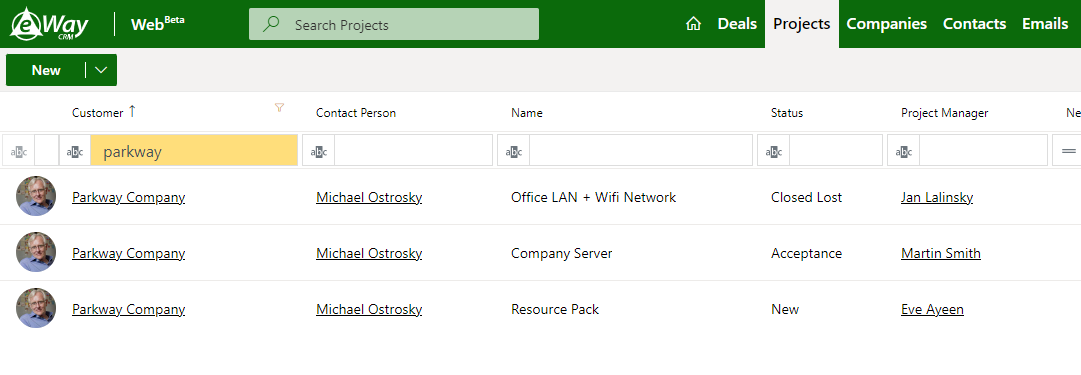Viewport: 1081px width, 375px height.
Task: Toggle Customer column sort arrow
Action: [x=132, y=112]
